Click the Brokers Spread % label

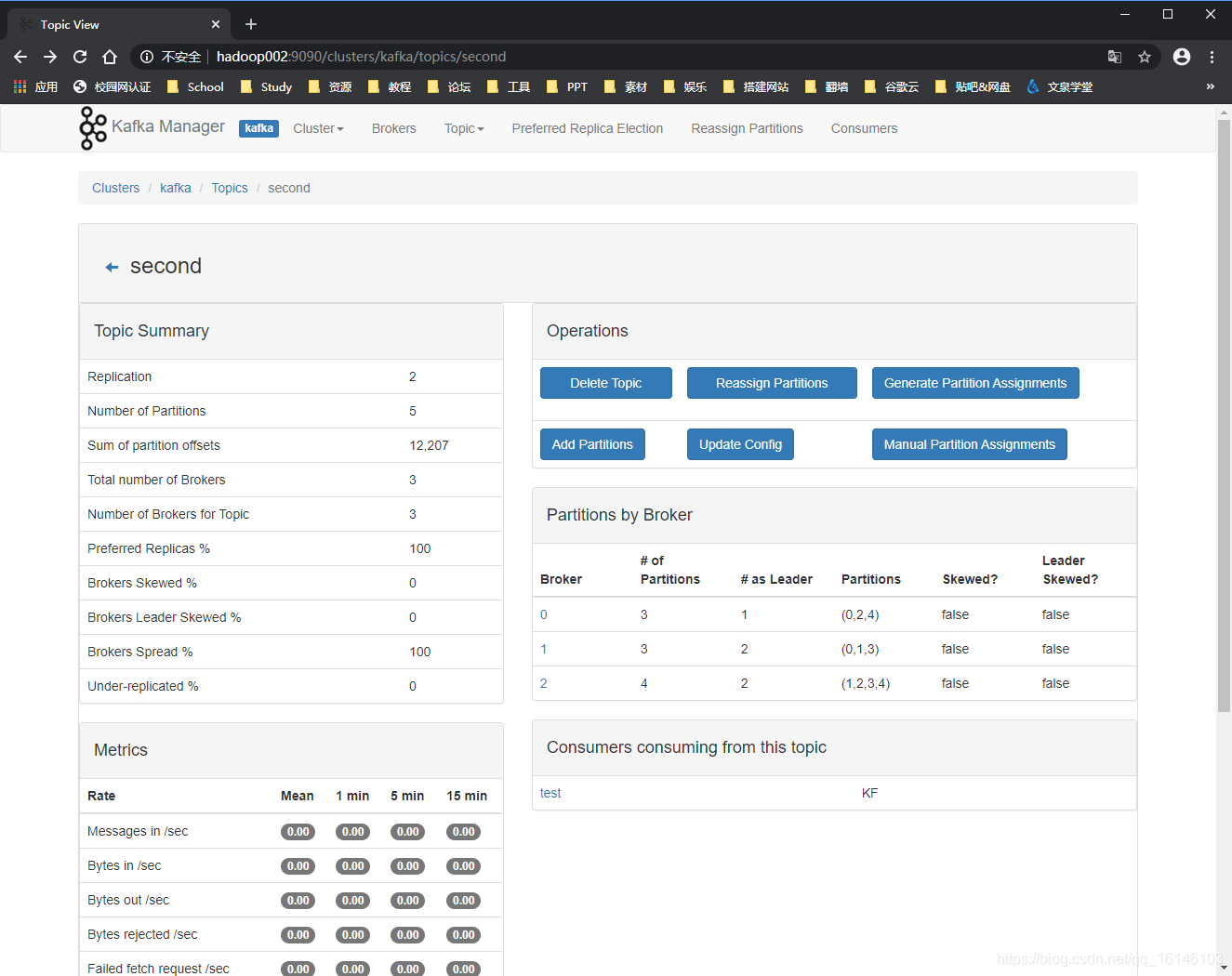coord(140,652)
